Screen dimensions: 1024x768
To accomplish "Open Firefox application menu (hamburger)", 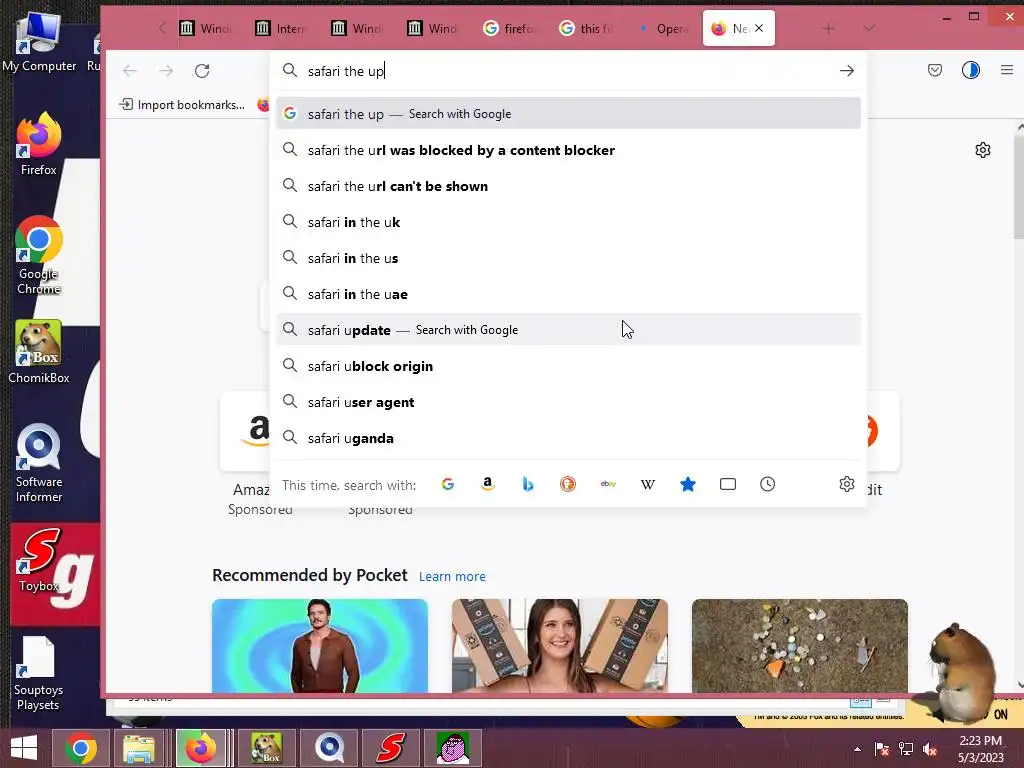I will (x=1006, y=70).
